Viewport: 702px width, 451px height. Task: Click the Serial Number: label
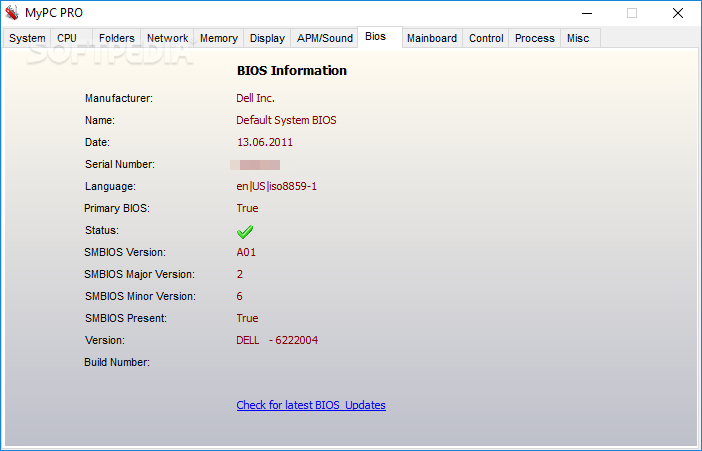(x=120, y=164)
